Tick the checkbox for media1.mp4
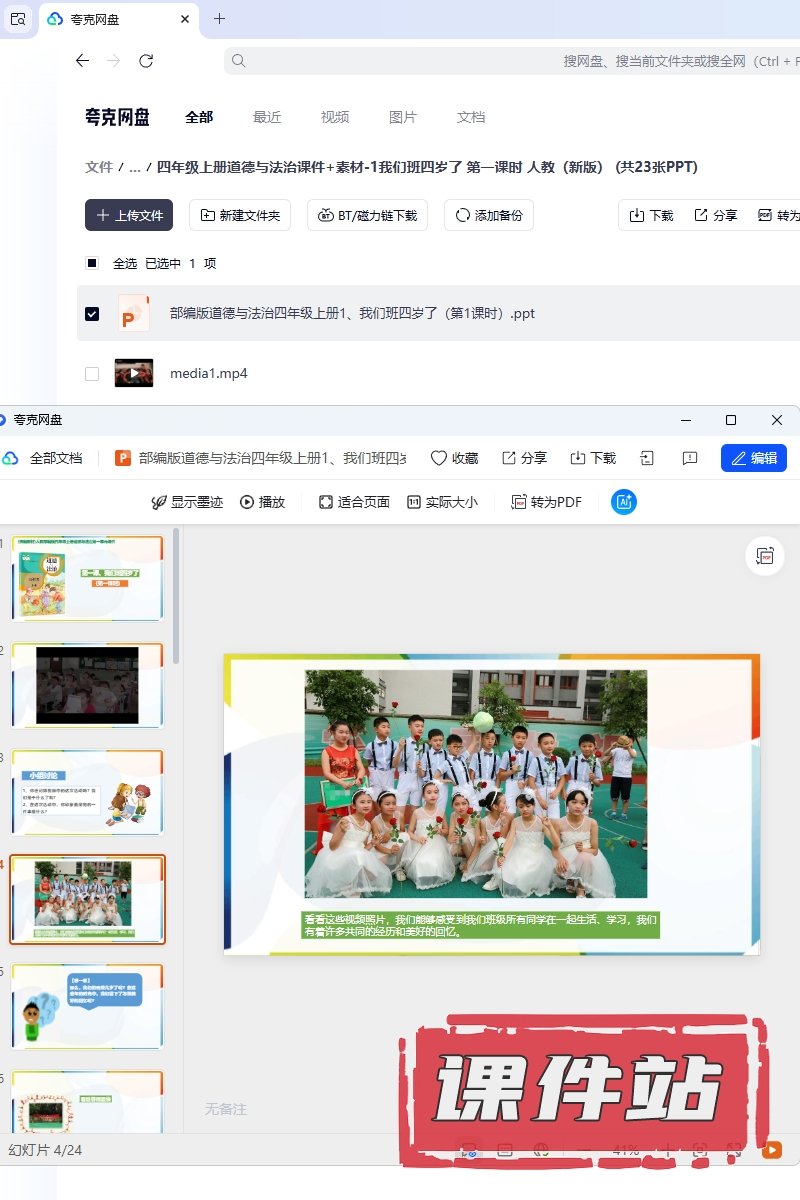 (92, 374)
